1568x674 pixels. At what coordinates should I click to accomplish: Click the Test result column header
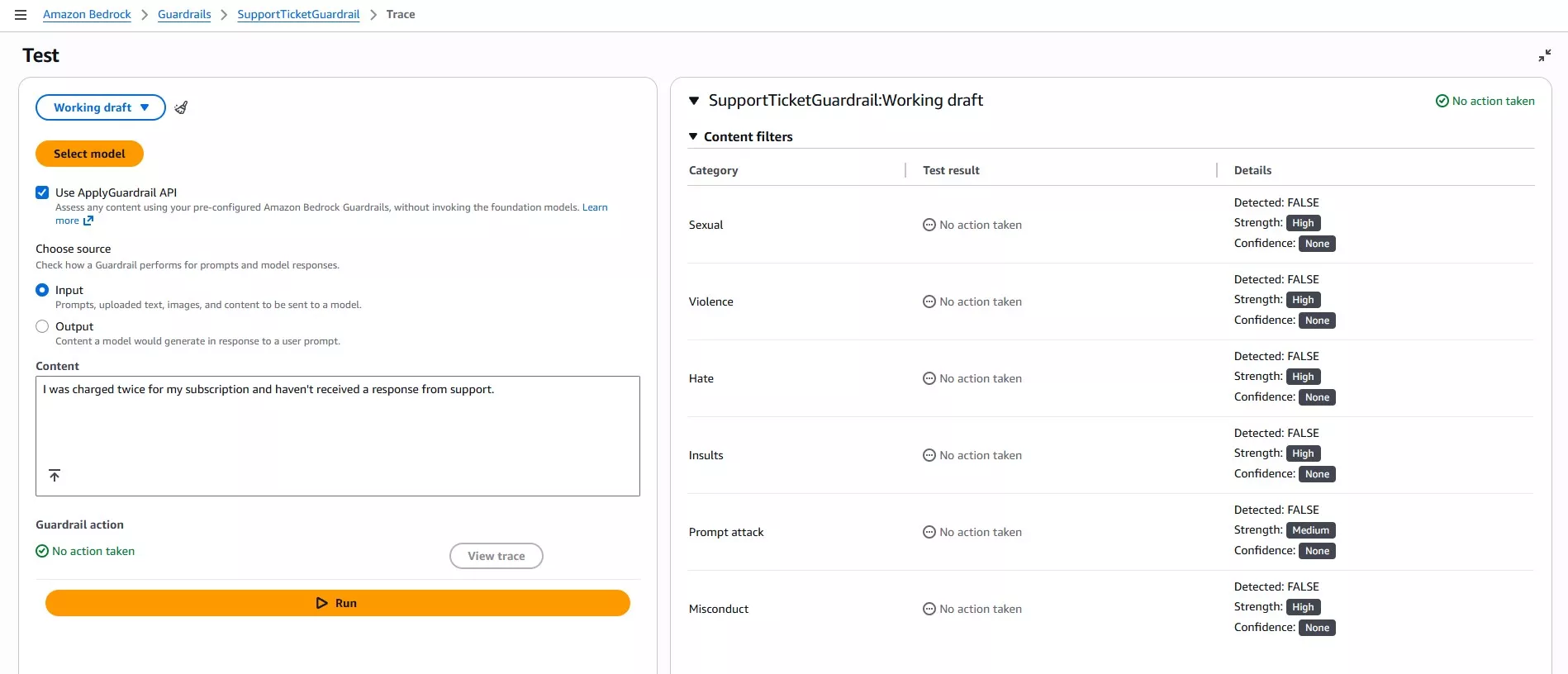[x=951, y=170]
